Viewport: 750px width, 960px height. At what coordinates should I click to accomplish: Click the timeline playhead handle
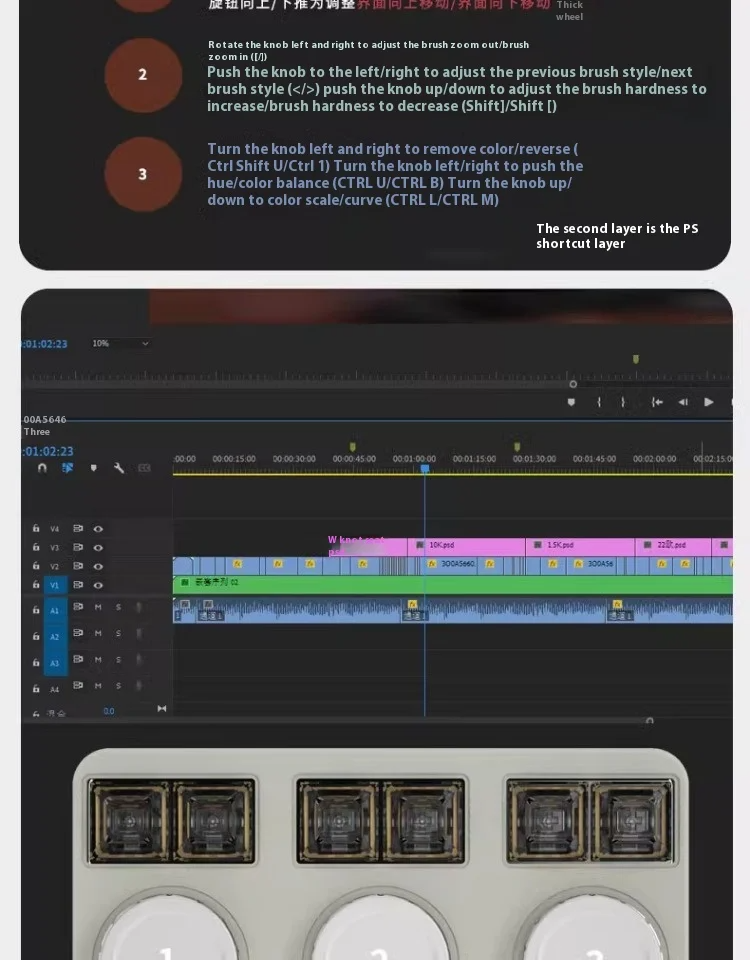coord(425,468)
